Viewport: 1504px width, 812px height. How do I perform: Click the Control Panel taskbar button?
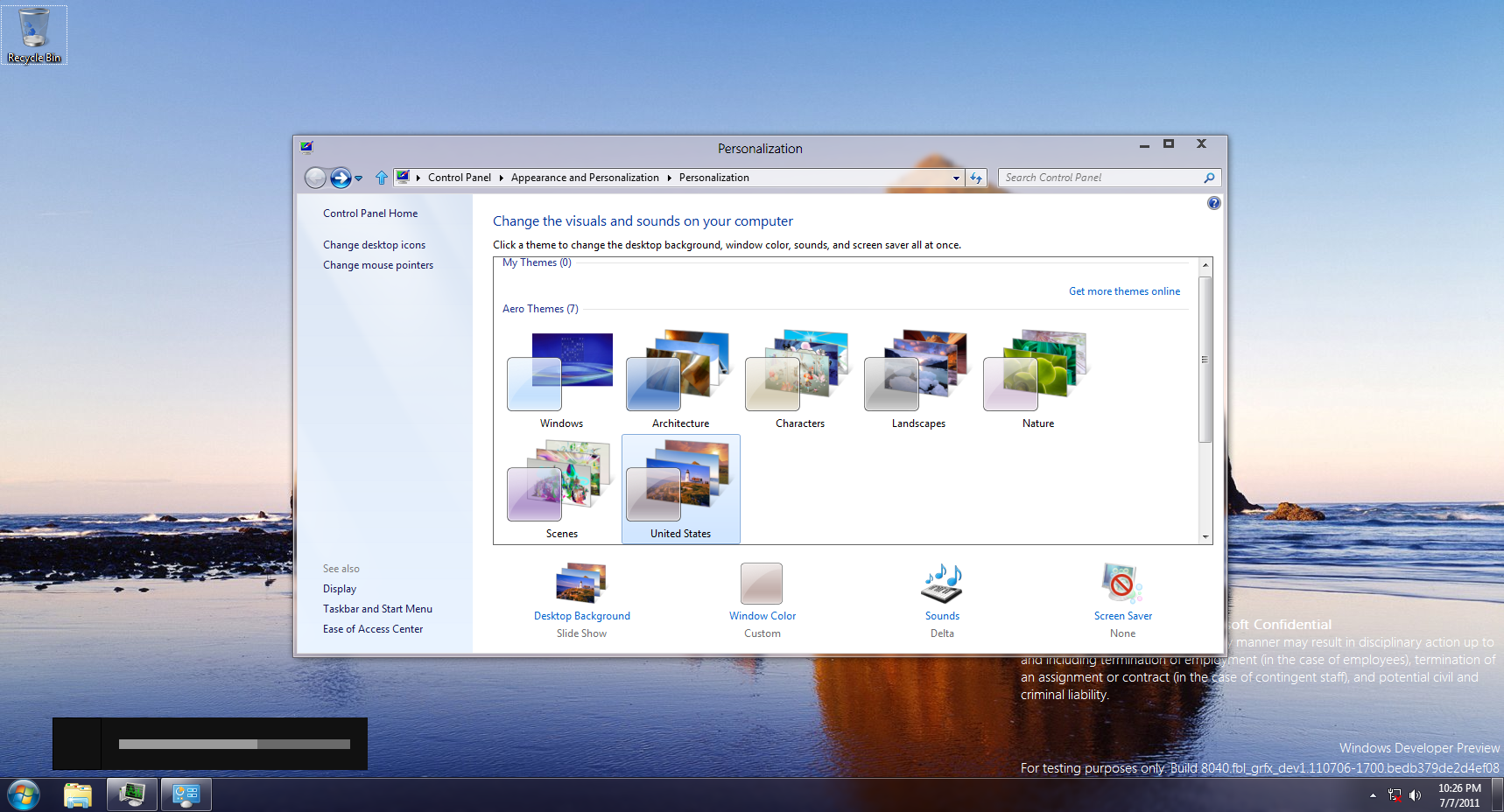[186, 794]
